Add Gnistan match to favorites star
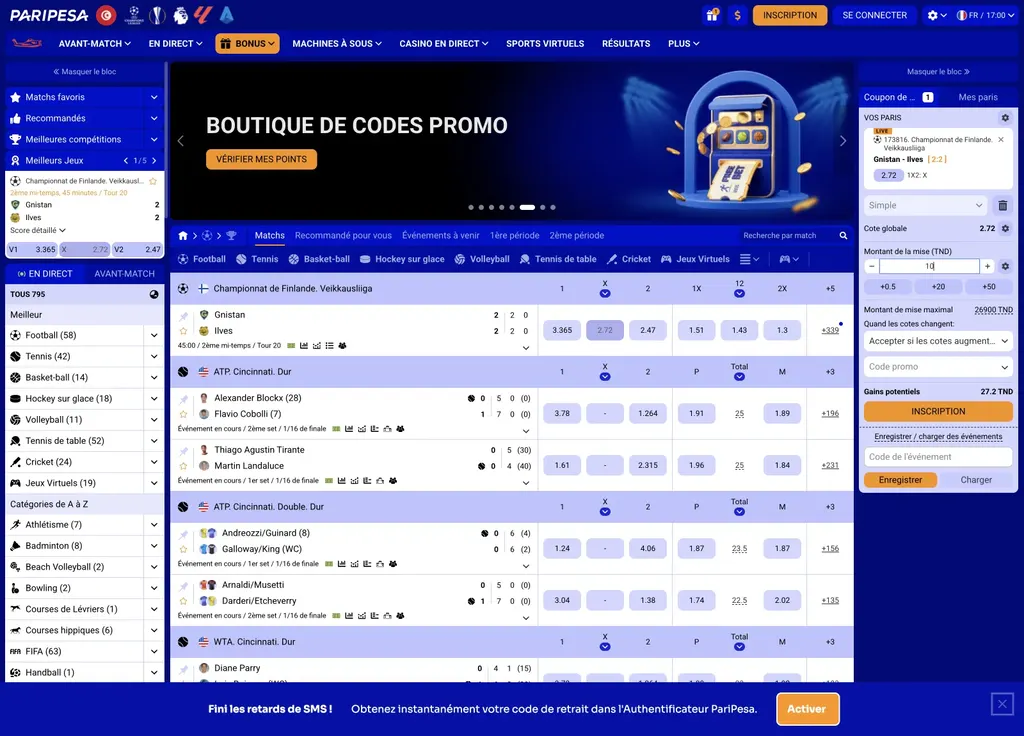Screen dimensions: 1024x736 184,331
